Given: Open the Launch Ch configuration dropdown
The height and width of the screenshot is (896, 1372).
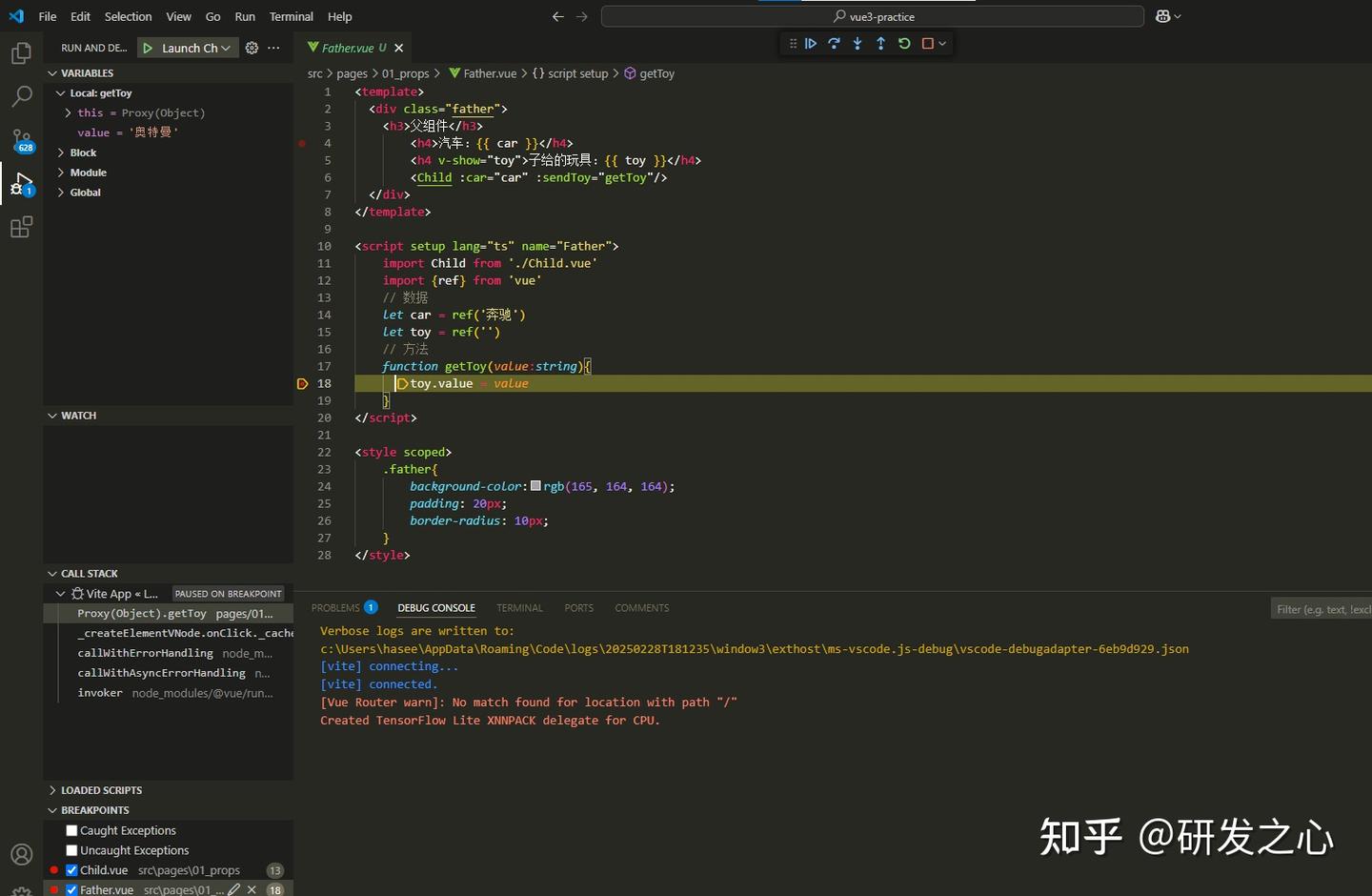Looking at the screenshot, I should 226,48.
